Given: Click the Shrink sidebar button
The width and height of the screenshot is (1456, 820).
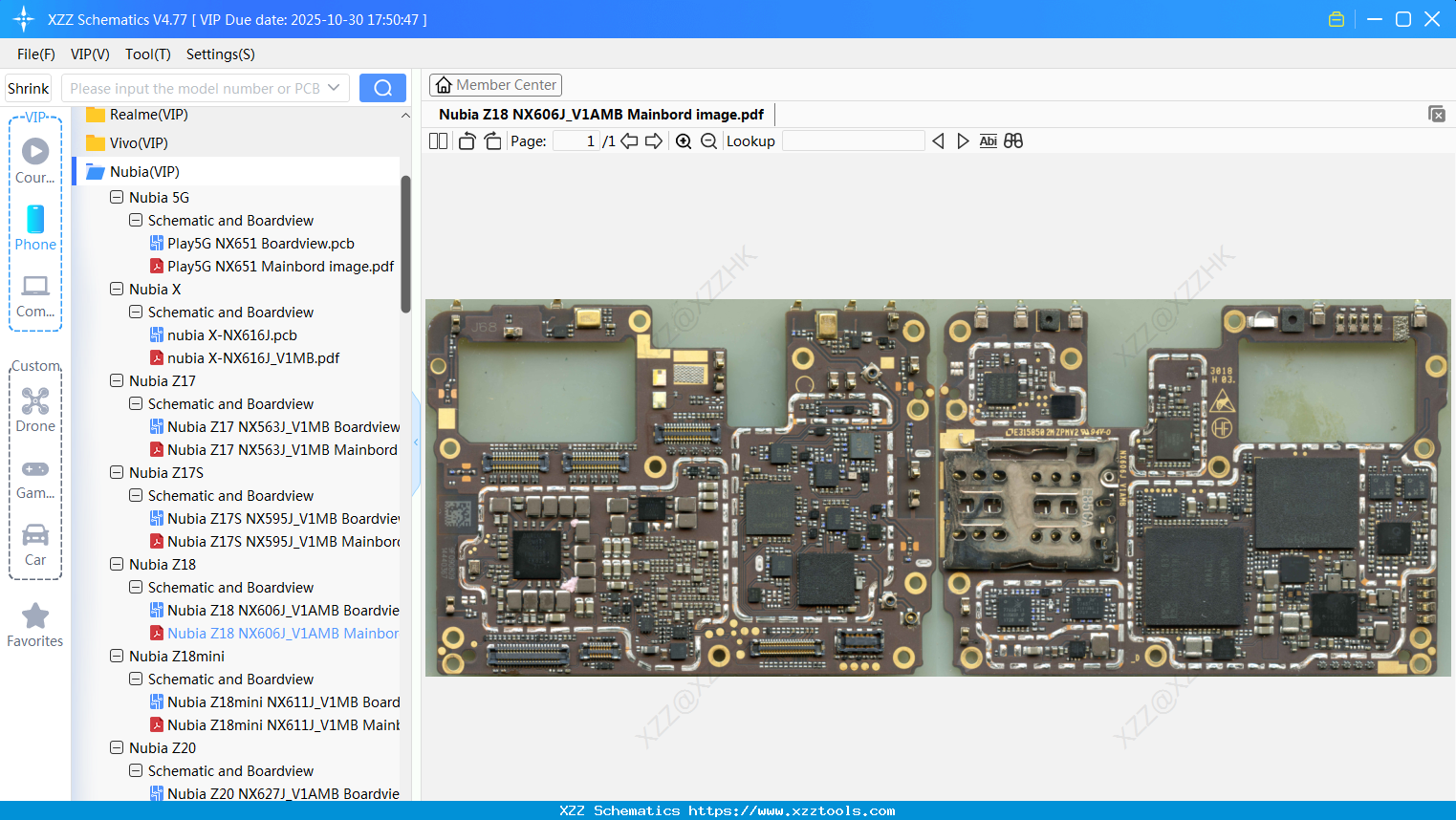Looking at the screenshot, I should (28, 87).
